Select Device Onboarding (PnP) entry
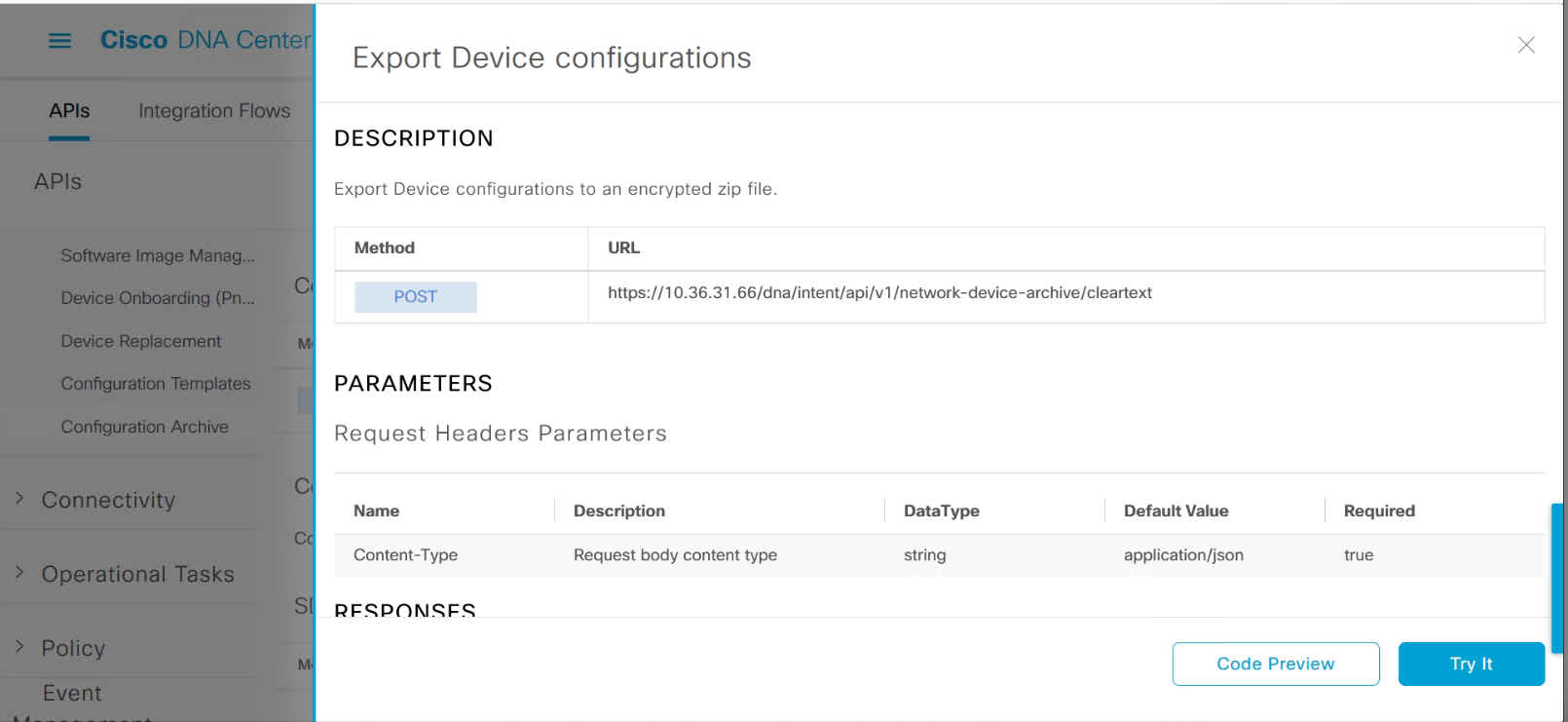This screenshot has width=1568, height=722. pos(158,298)
